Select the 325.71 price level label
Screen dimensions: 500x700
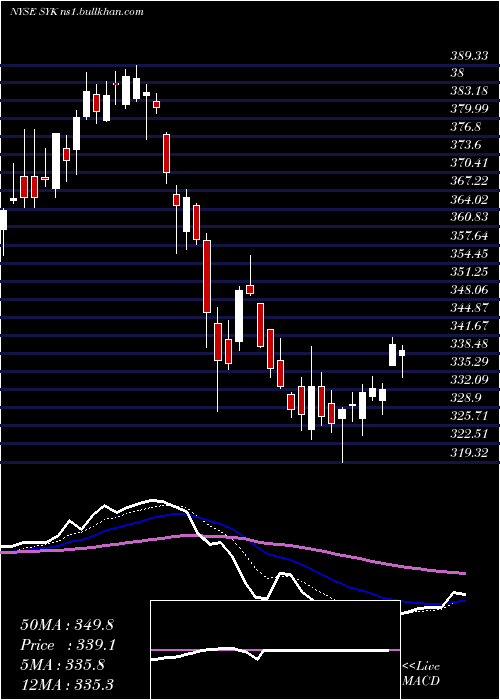coord(469,416)
